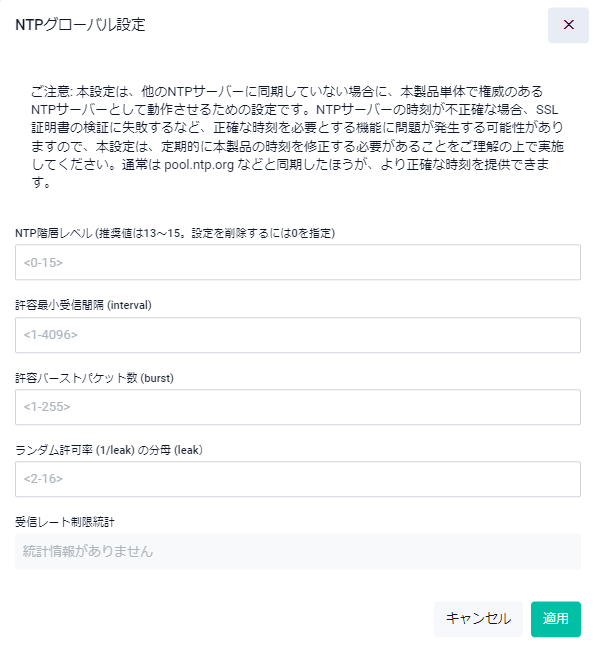Click the NTP階層レベル label text

[x=175, y=233]
